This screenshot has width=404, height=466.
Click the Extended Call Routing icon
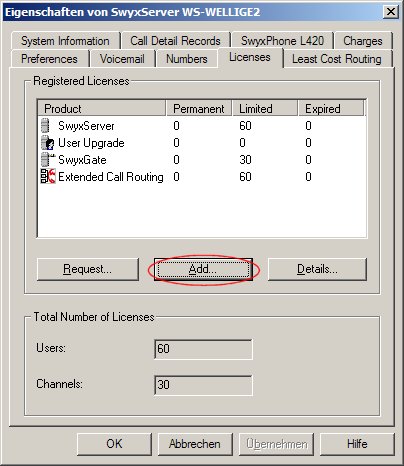(48, 177)
